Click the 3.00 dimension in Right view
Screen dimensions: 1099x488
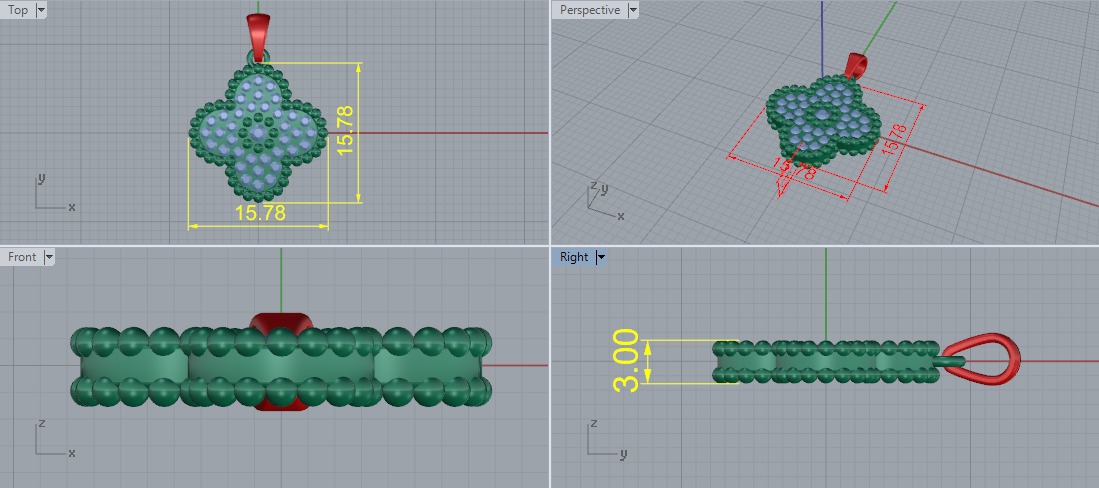tap(625, 360)
